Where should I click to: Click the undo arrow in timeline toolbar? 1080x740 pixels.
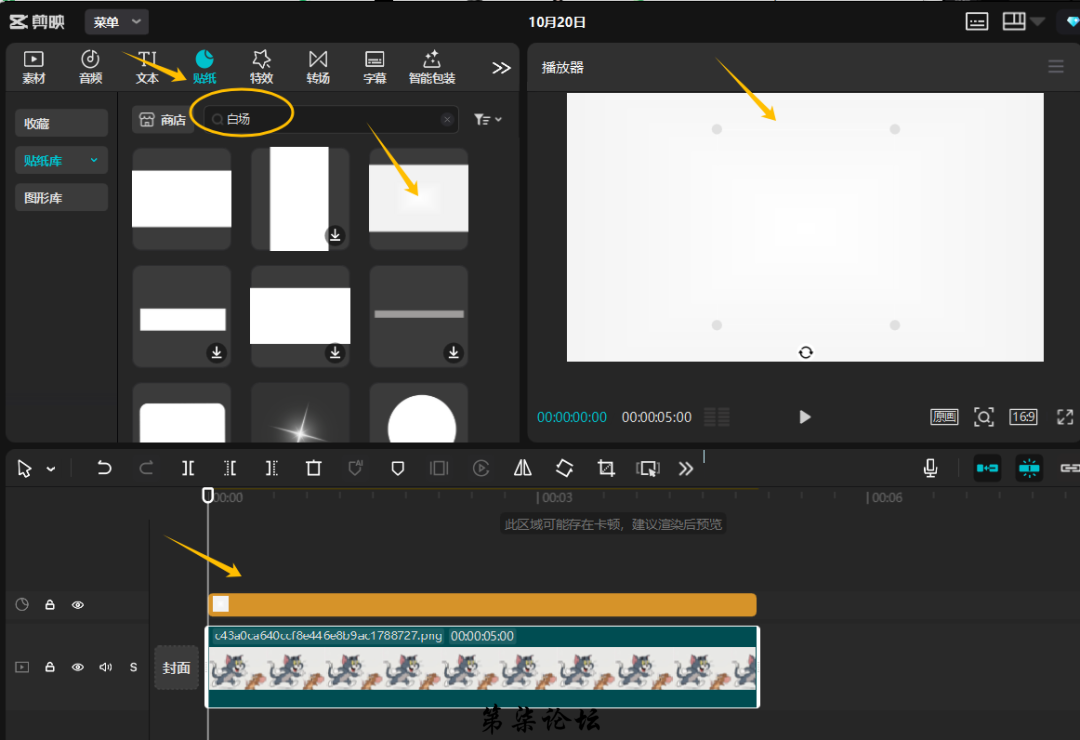(104, 468)
